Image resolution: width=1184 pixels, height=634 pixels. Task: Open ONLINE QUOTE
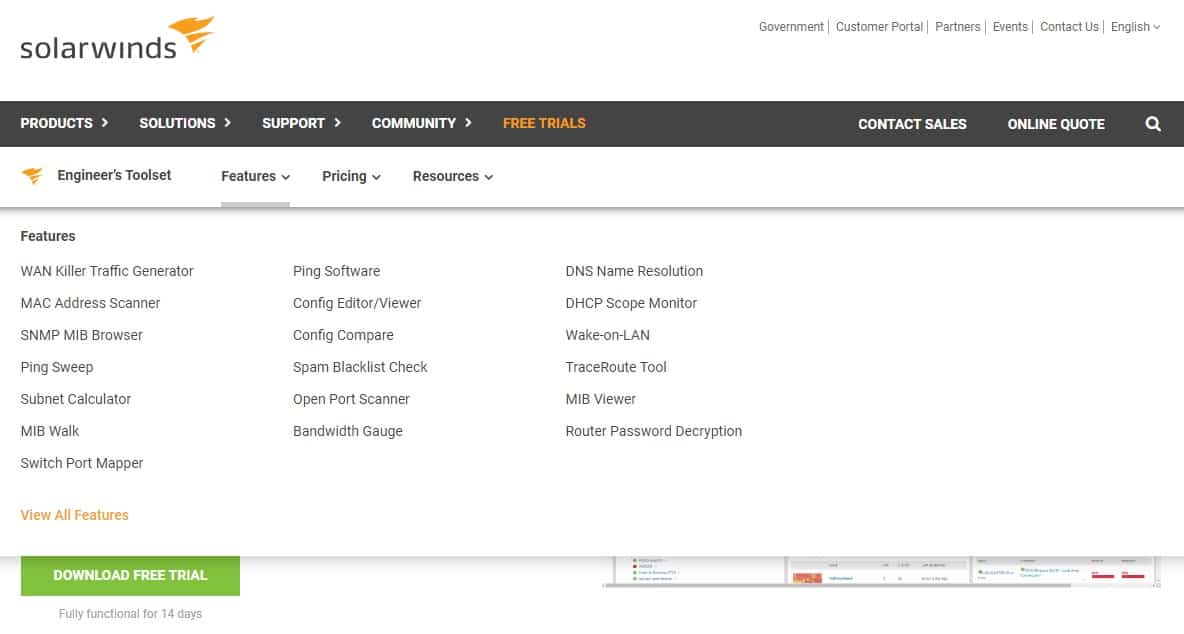point(1056,124)
